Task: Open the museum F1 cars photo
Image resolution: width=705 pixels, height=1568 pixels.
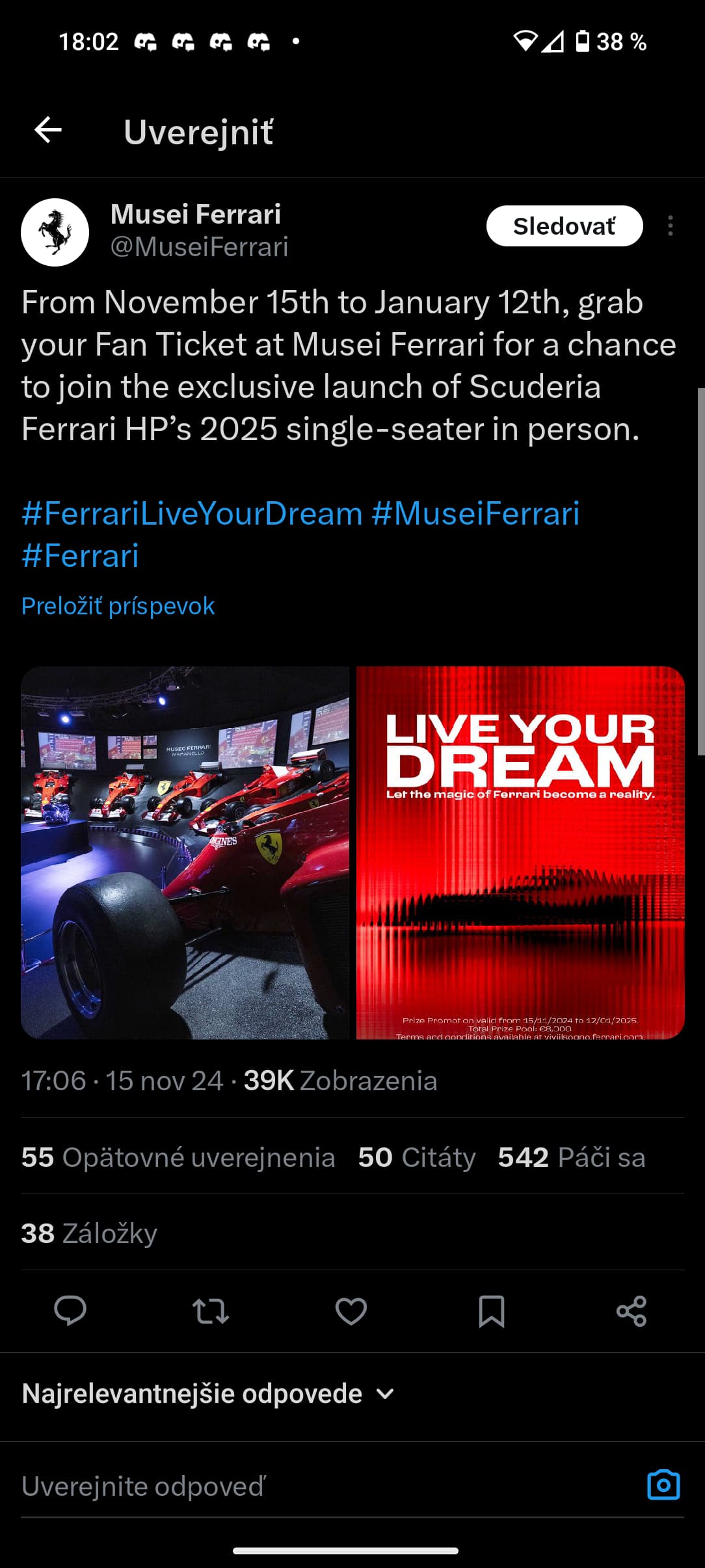Action: coord(185,852)
